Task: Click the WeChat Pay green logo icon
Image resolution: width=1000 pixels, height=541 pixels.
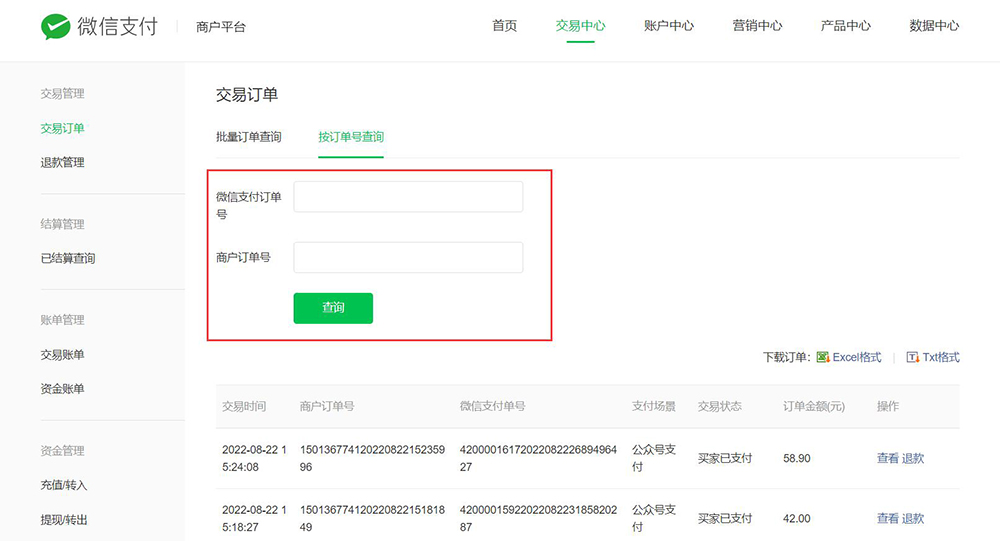Action: (55, 27)
